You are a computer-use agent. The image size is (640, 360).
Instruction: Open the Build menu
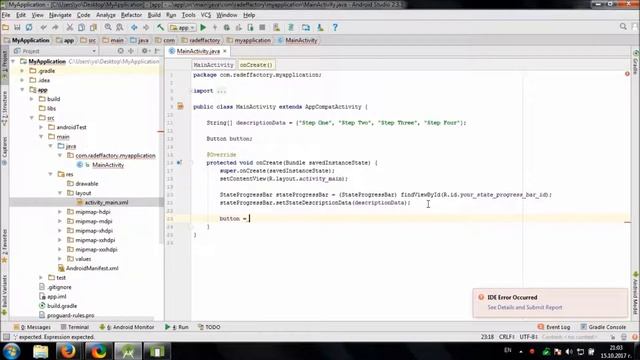point(154,15)
